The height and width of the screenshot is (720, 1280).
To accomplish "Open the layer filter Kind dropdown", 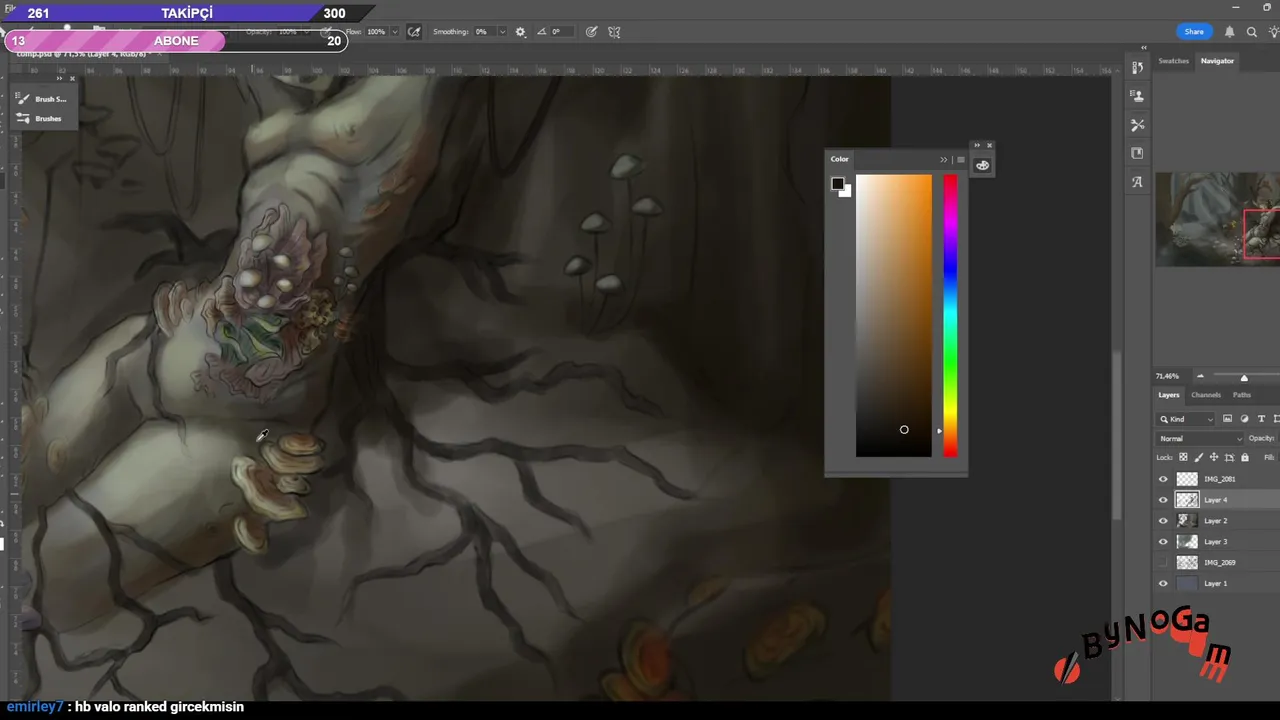I will coord(1186,419).
